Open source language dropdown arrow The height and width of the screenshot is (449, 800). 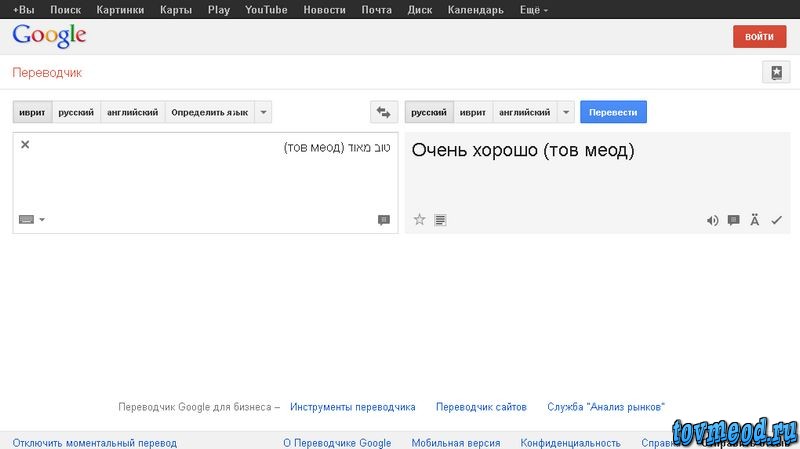(x=263, y=112)
